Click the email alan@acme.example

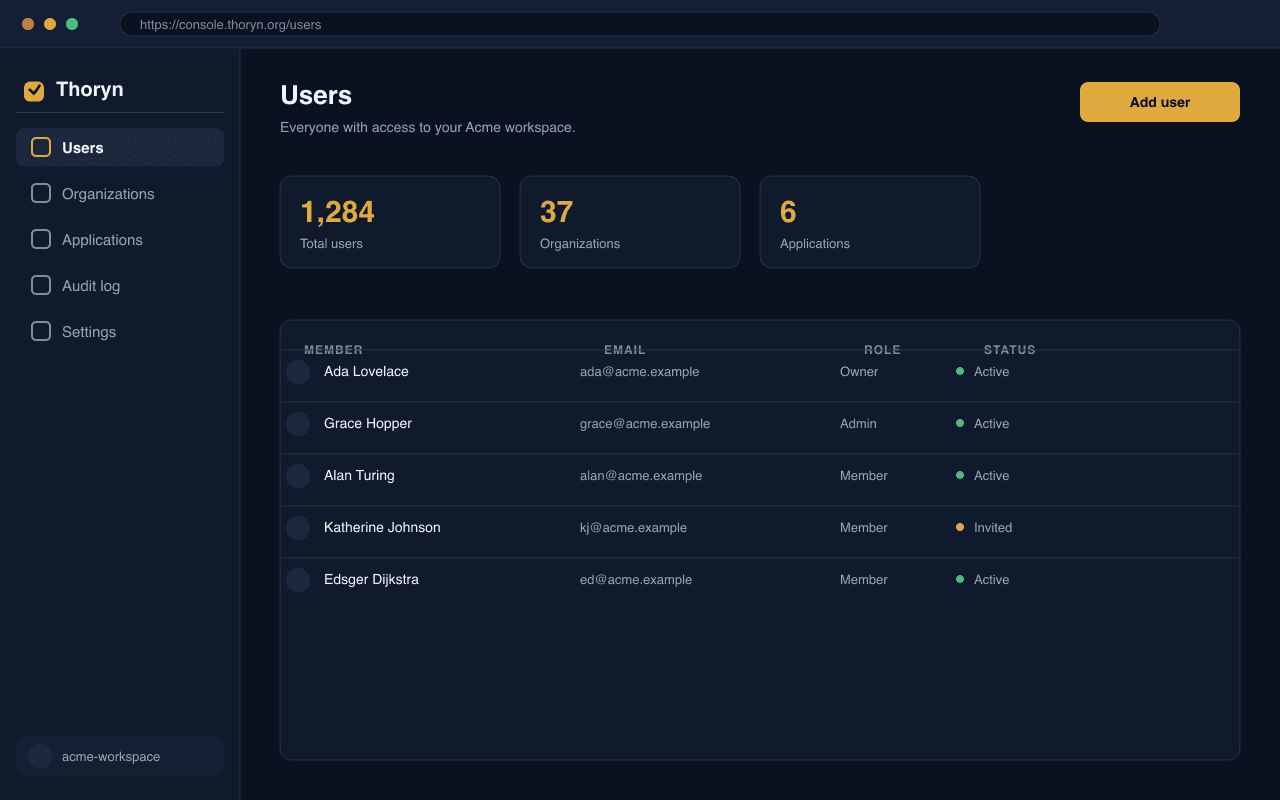click(641, 476)
